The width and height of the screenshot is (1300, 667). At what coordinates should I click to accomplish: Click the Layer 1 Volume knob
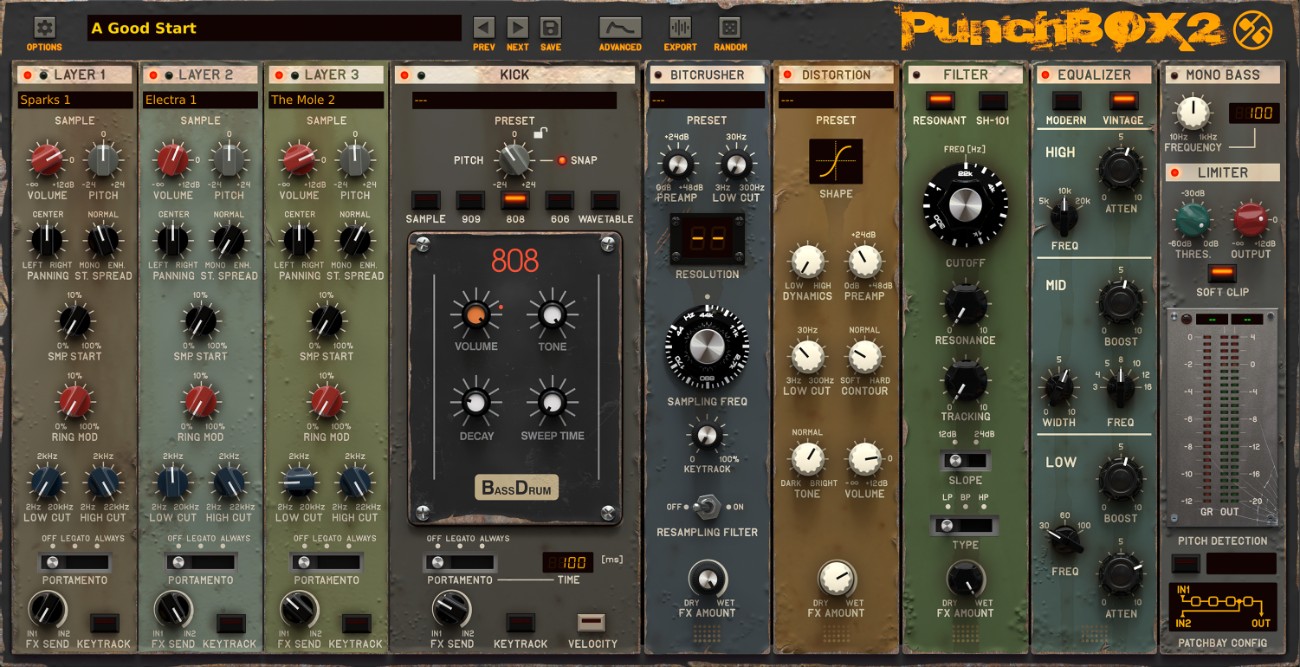click(x=47, y=159)
